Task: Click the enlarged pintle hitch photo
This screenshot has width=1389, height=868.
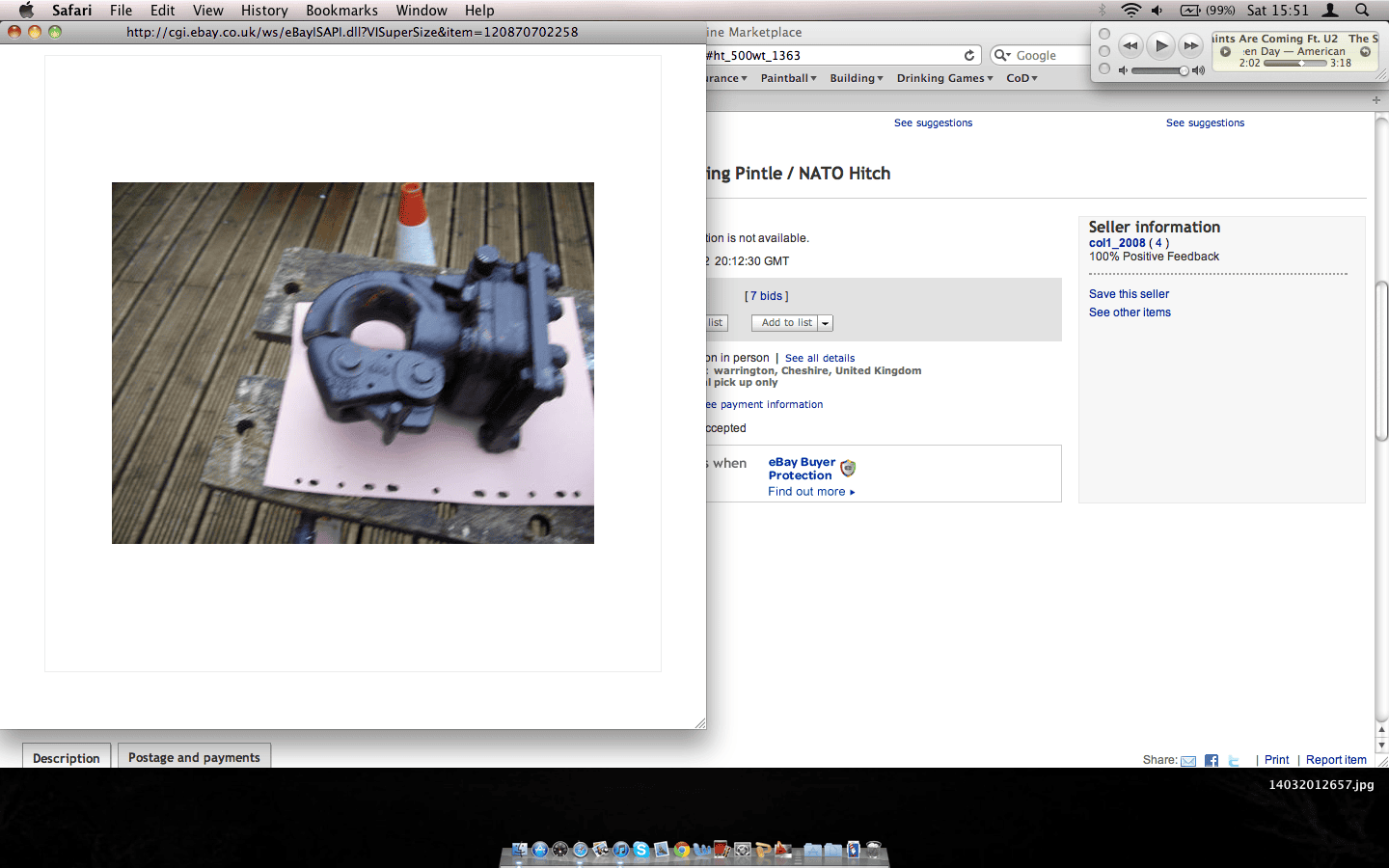Action: click(x=353, y=363)
